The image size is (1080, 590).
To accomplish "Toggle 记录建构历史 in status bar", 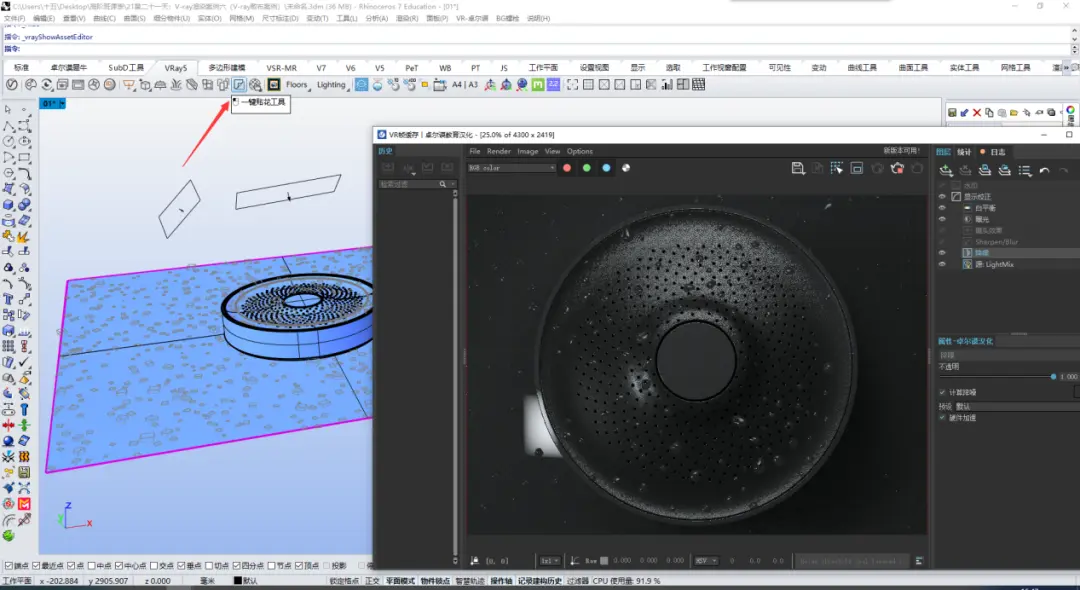I will tap(539, 581).
